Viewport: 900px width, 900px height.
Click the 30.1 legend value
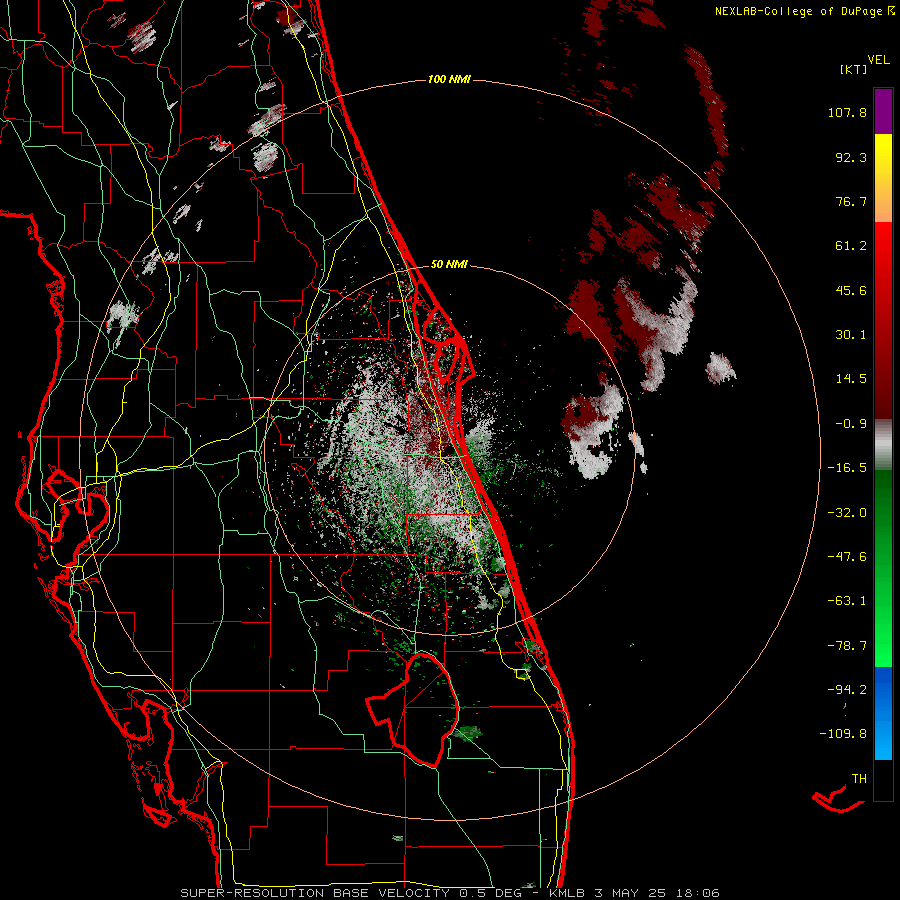pyautogui.click(x=851, y=335)
